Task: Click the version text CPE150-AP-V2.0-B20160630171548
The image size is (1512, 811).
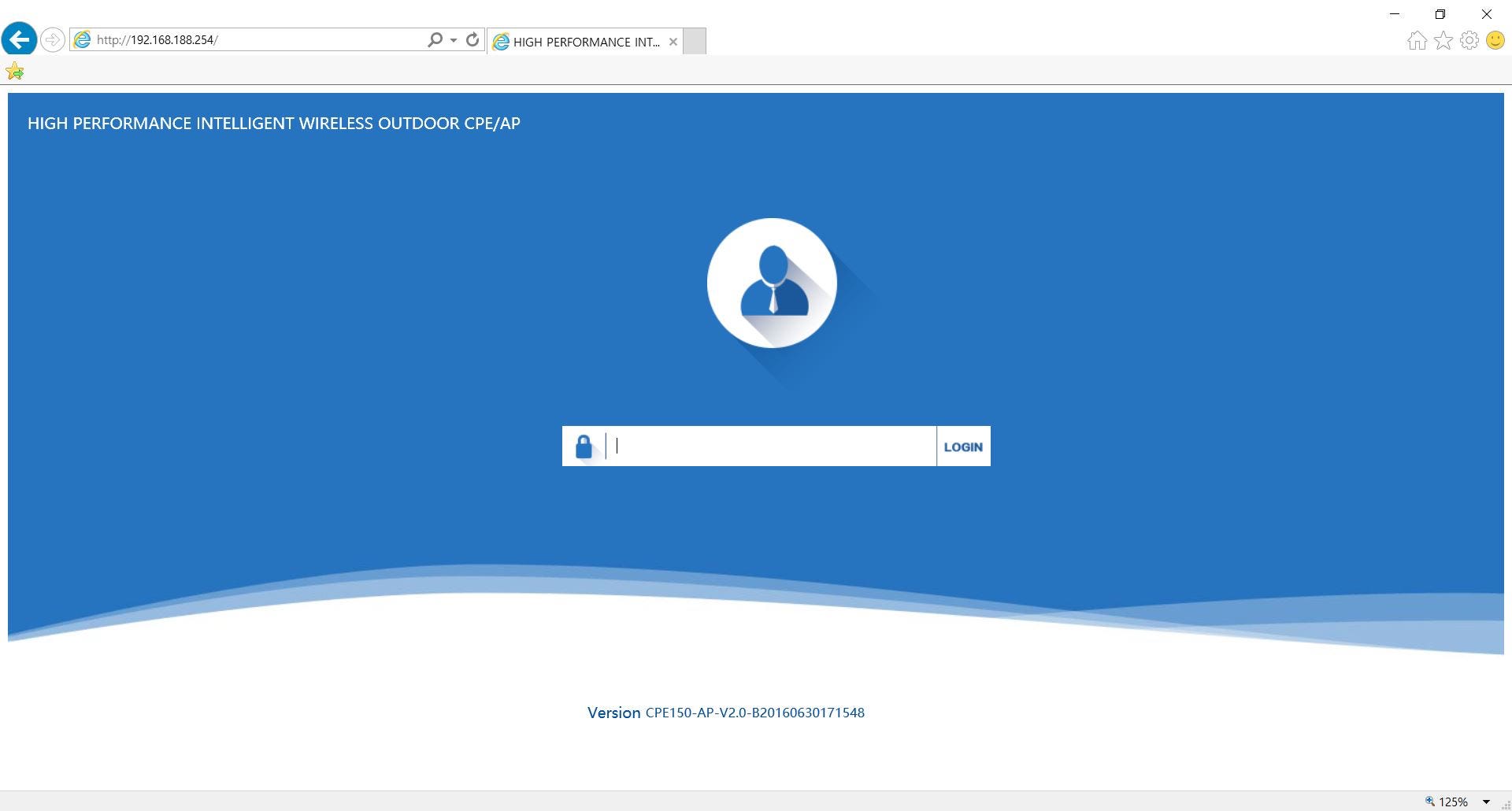Action: coord(755,713)
